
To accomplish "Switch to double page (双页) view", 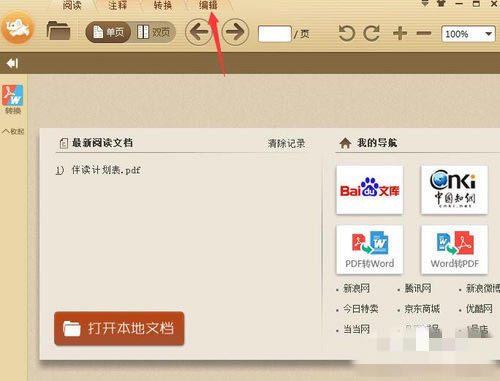I will point(154,32).
